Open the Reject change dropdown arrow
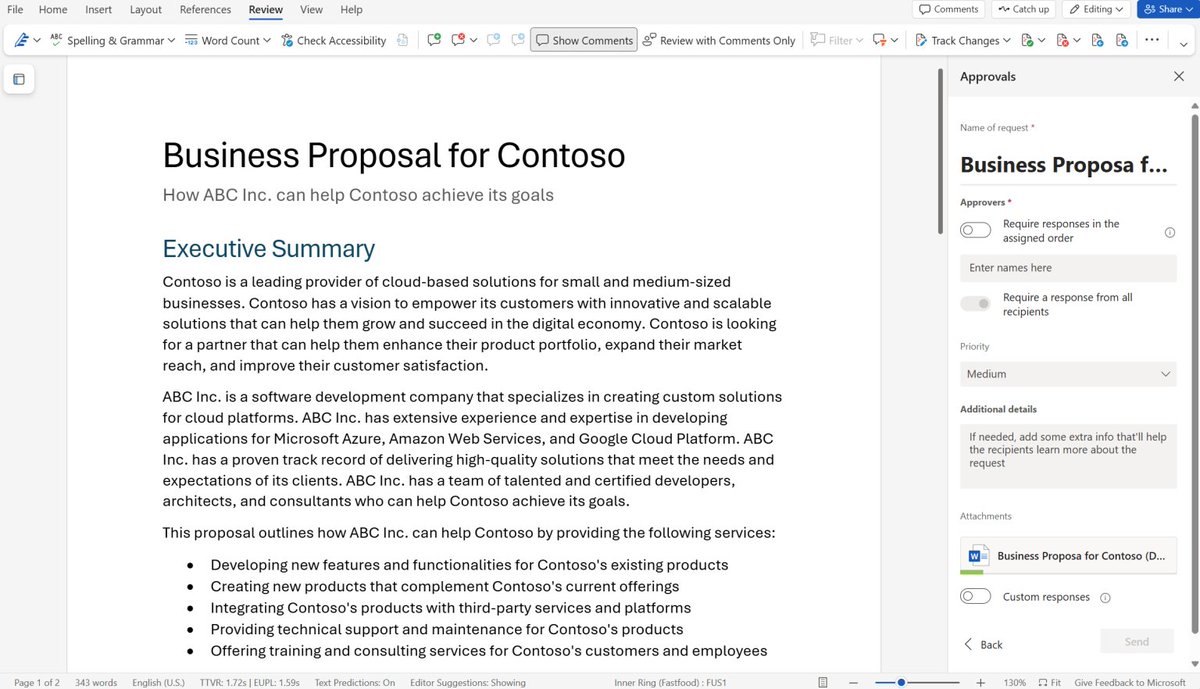 (1076, 40)
